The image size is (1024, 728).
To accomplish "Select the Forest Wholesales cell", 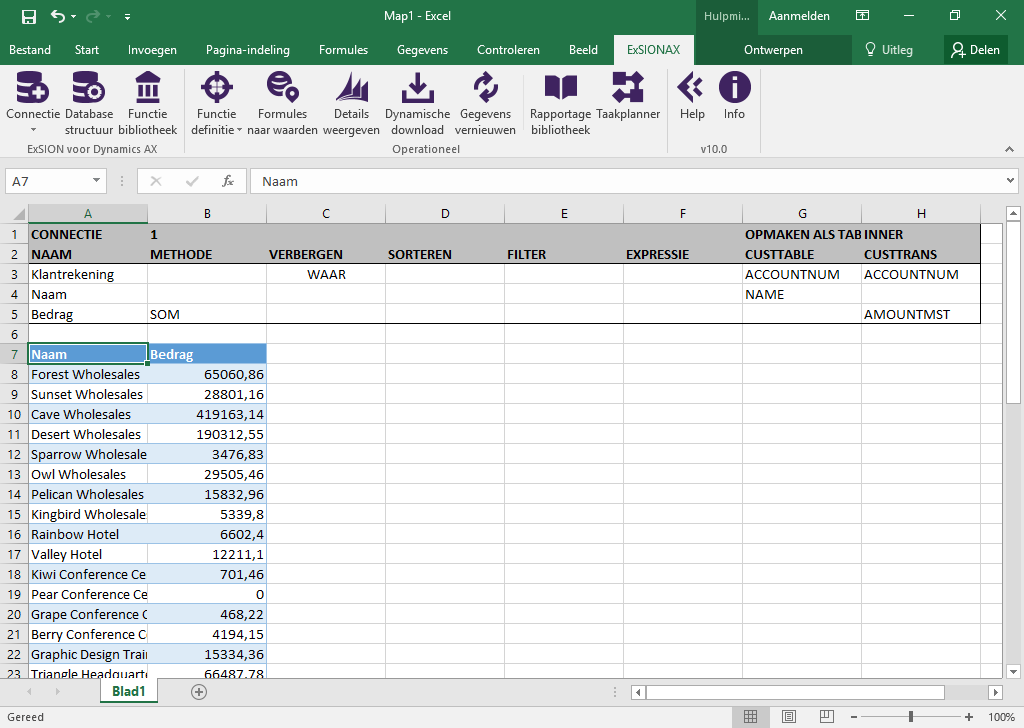I will 88,374.
